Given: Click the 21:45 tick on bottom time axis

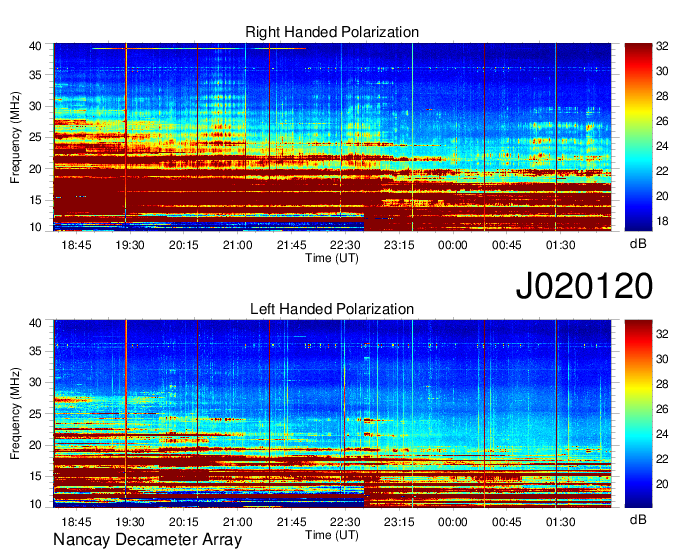Looking at the screenshot, I should [291, 522].
